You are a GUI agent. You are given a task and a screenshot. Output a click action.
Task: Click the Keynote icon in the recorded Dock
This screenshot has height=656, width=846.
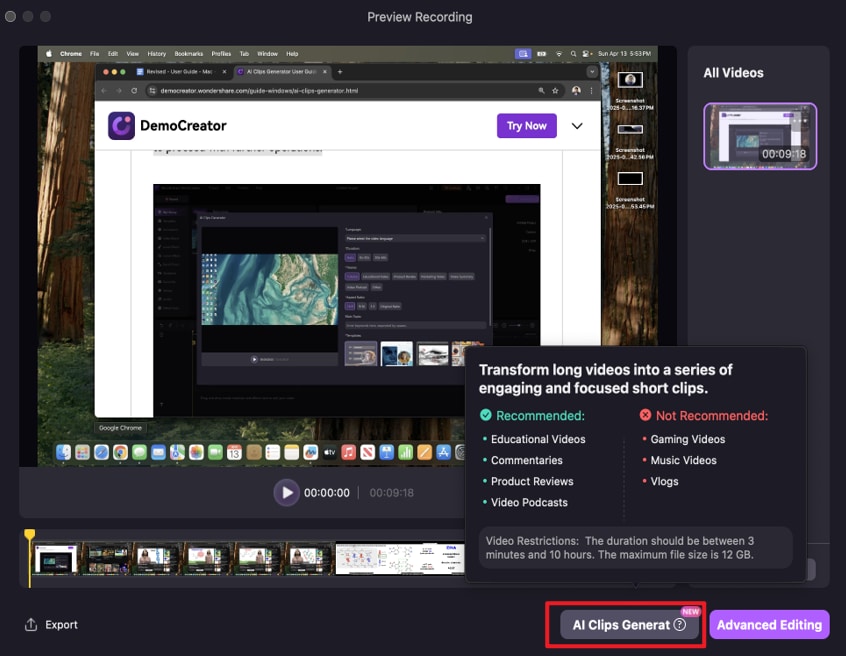tap(386, 452)
